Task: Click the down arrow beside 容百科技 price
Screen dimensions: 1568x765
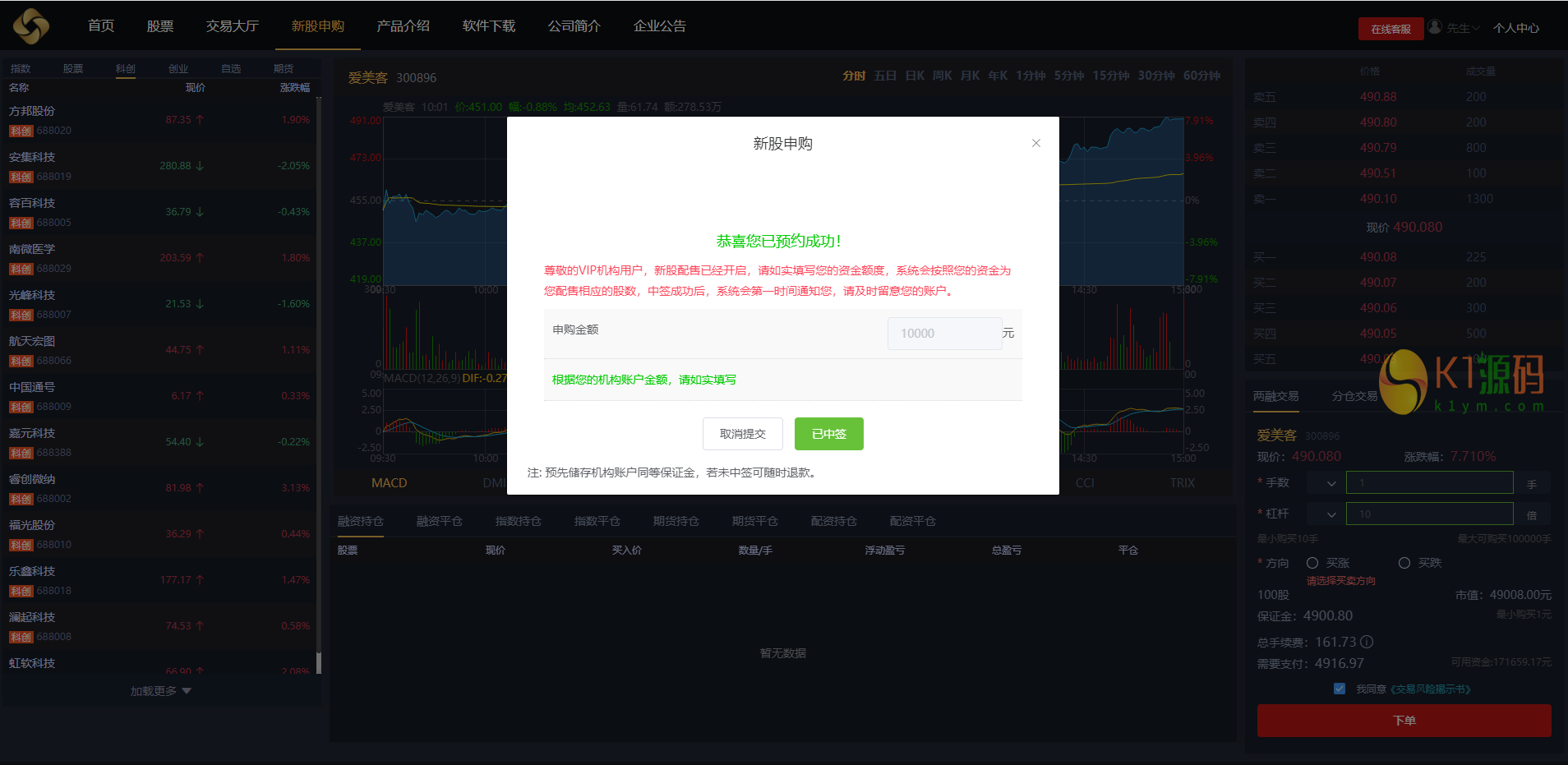Action: click(200, 212)
